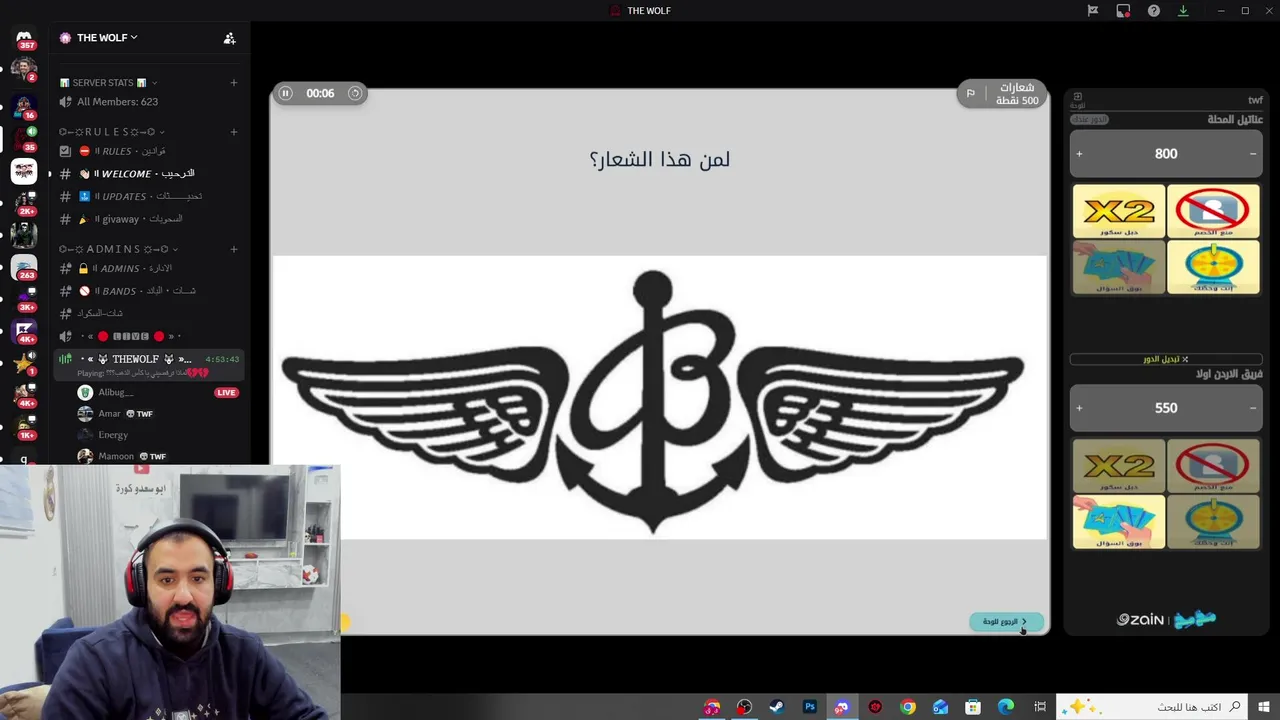Screen dimensions: 1280x720
Task: Click the green download update icon
Action: (x=1183, y=11)
